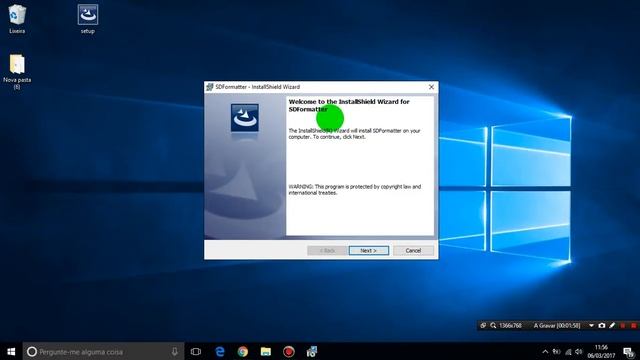Screen dimensions: 640x360
Task: Select the setup installer desktop icon
Action: pyautogui.click(x=88, y=19)
